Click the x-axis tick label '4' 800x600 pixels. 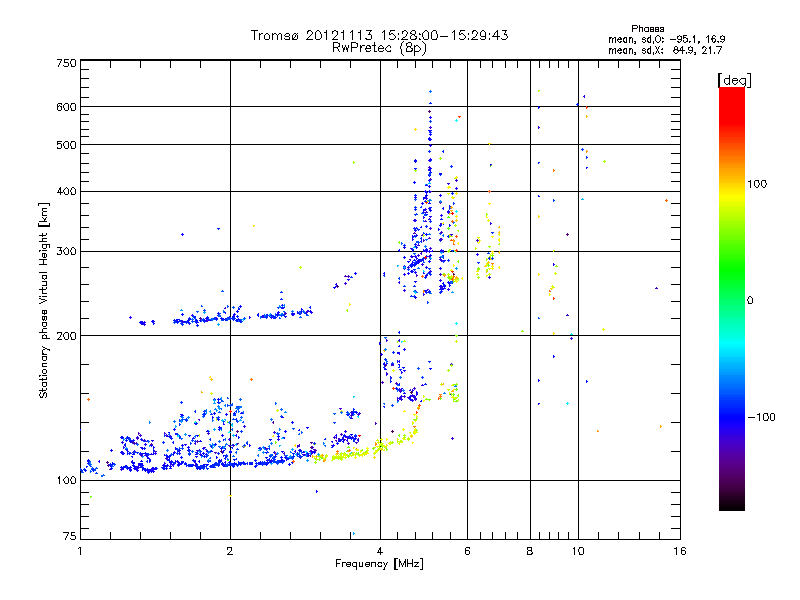coord(380,551)
